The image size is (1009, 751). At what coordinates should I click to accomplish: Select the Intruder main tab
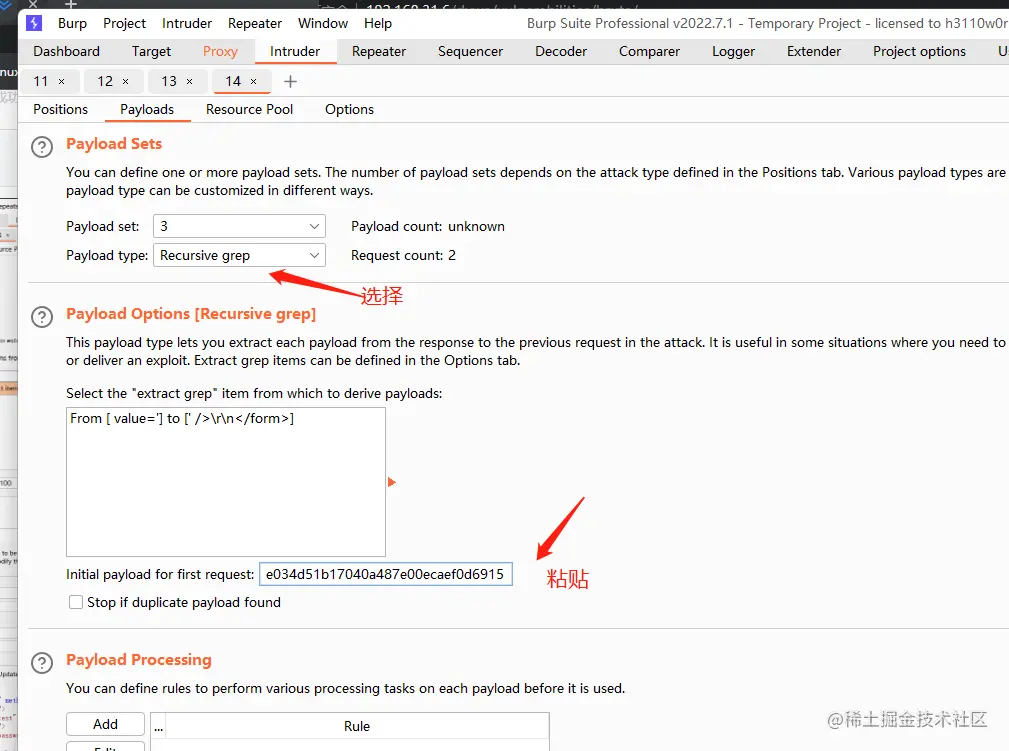[x=295, y=51]
